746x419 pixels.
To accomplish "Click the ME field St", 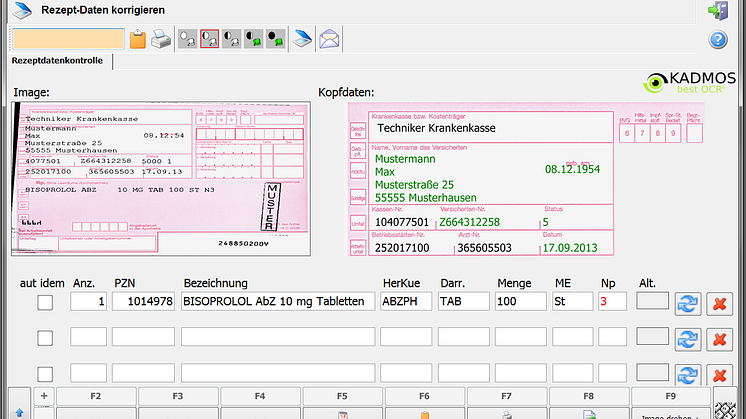I will point(572,302).
